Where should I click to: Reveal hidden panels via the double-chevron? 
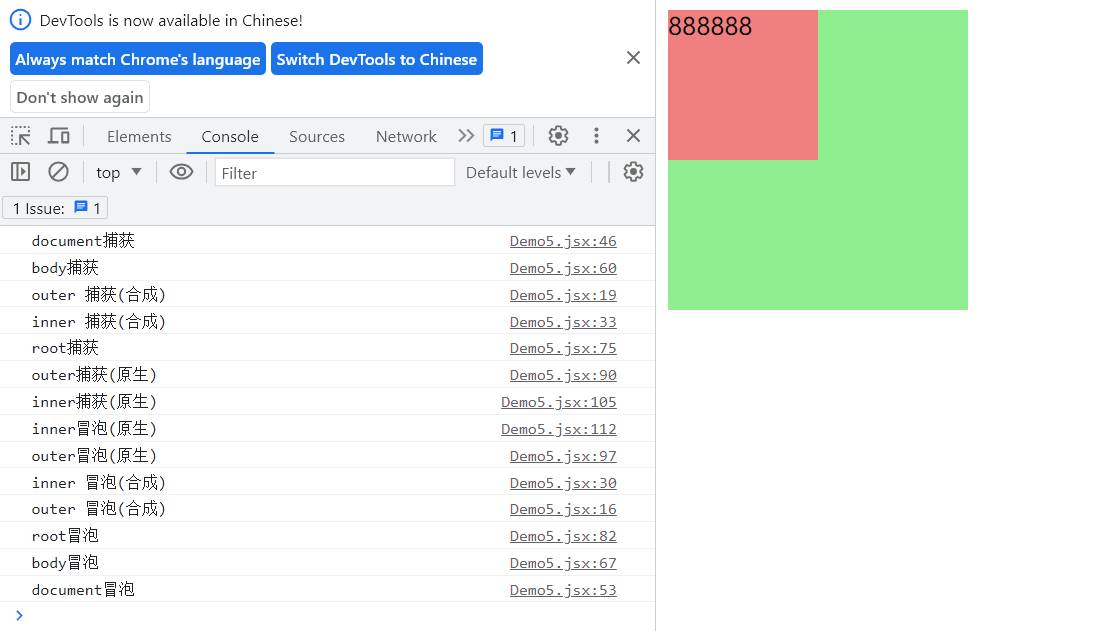[465, 135]
